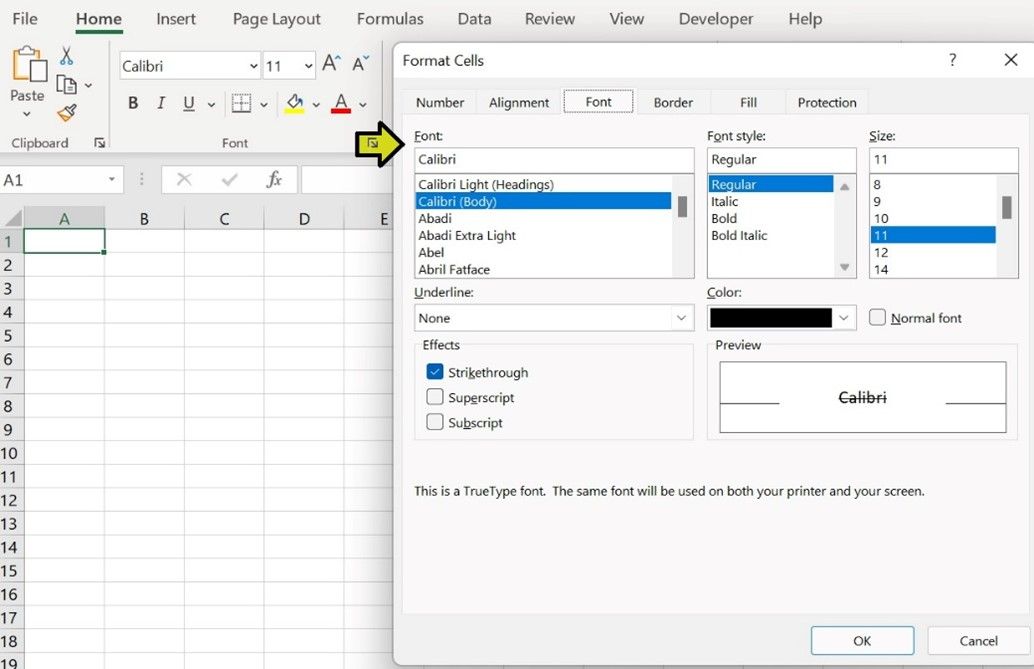1034x669 pixels.
Task: Click the Increase Font Size icon
Action: coord(331,63)
